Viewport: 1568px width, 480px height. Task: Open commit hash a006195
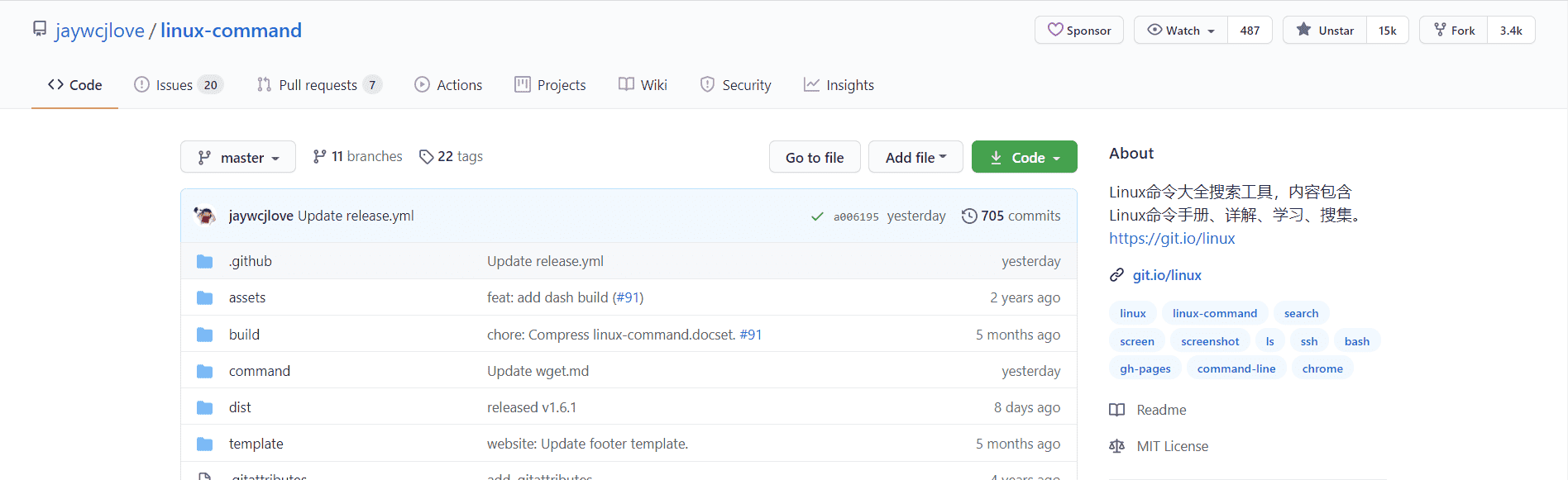tap(856, 216)
